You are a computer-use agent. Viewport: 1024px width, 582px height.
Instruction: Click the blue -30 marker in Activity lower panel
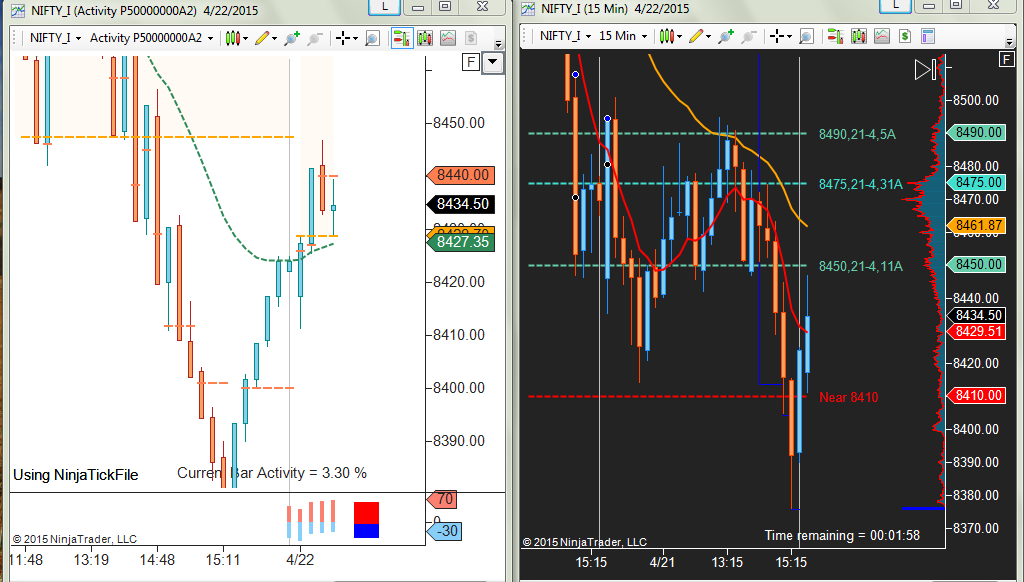point(444,531)
